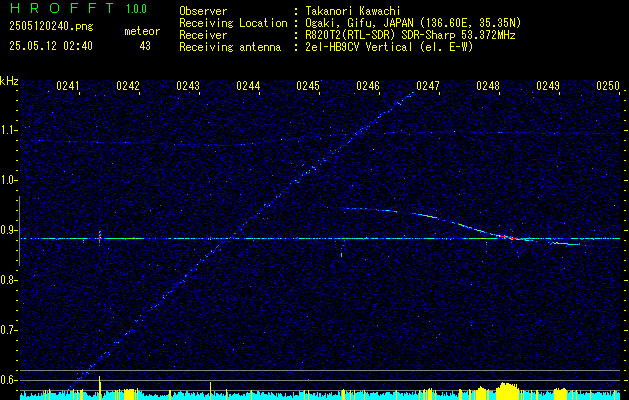Click frequency axis label 0.9
The image size is (629, 400).
point(8,230)
